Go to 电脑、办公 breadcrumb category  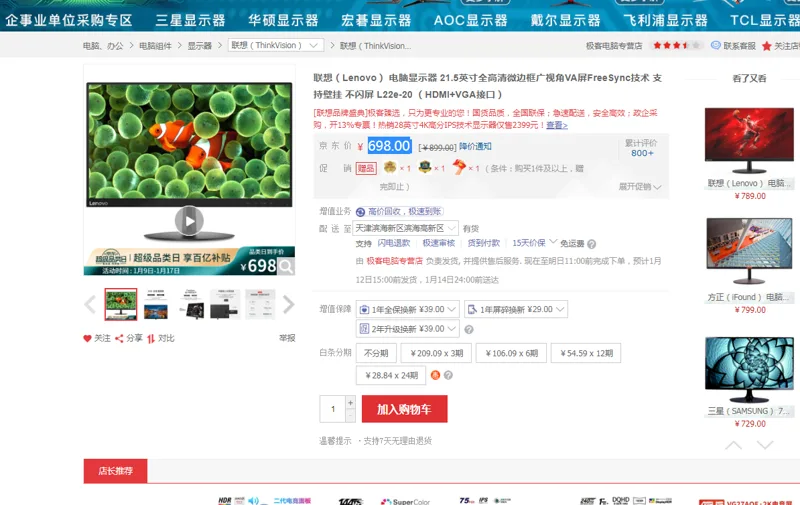pyautogui.click(x=103, y=46)
